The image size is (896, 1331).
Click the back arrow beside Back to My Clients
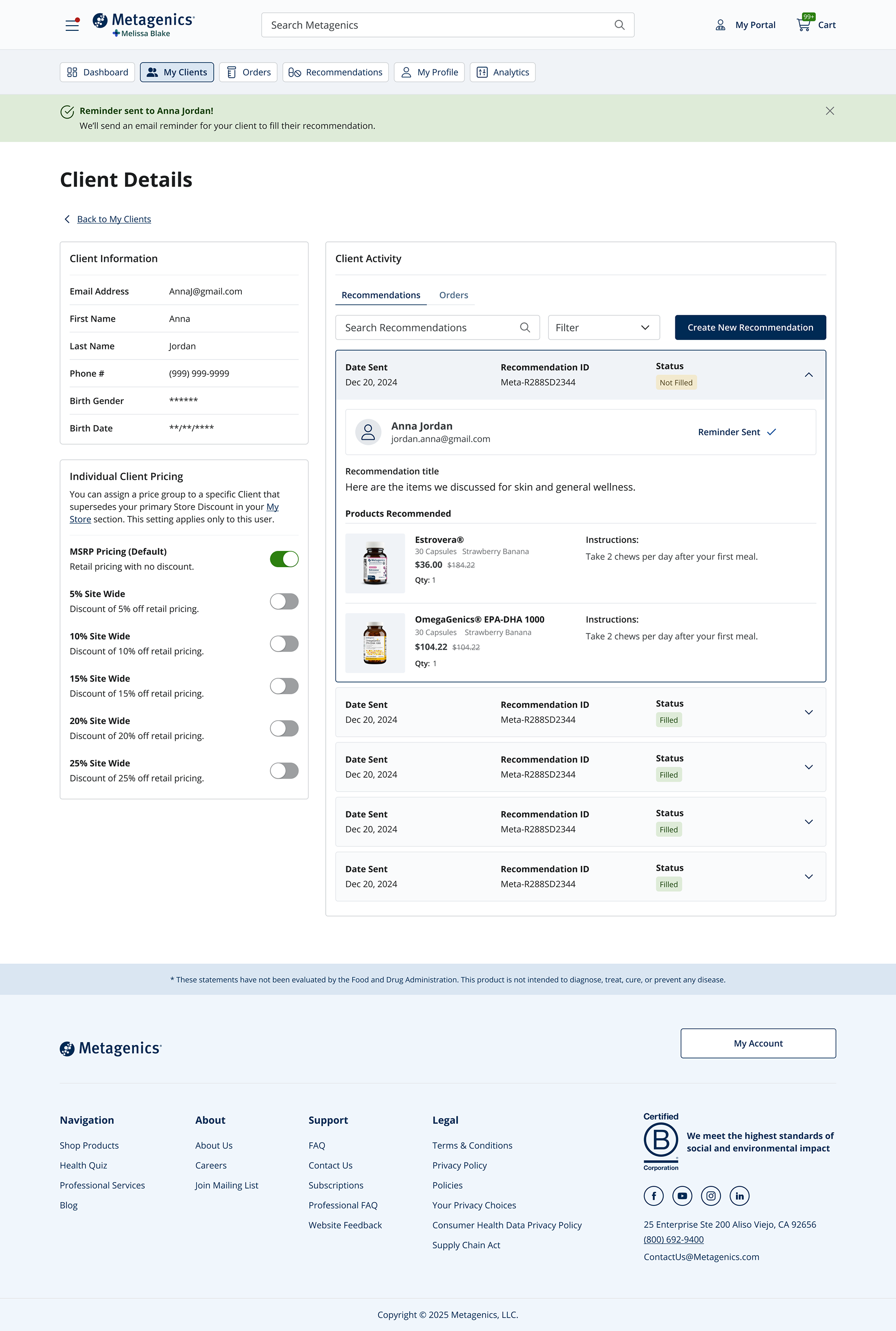67,219
